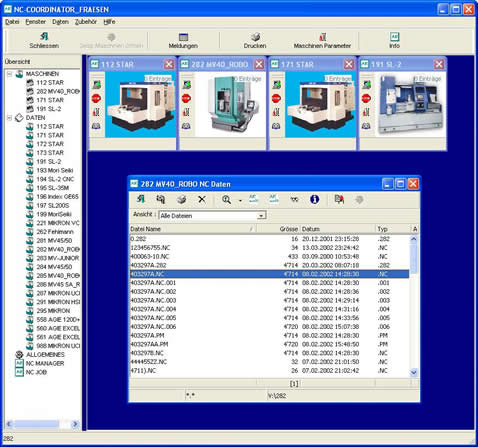Image resolution: width=478 pixels, height=447 pixels.
Task: Click the file list scrollbar up arrow
Action: tap(414, 239)
